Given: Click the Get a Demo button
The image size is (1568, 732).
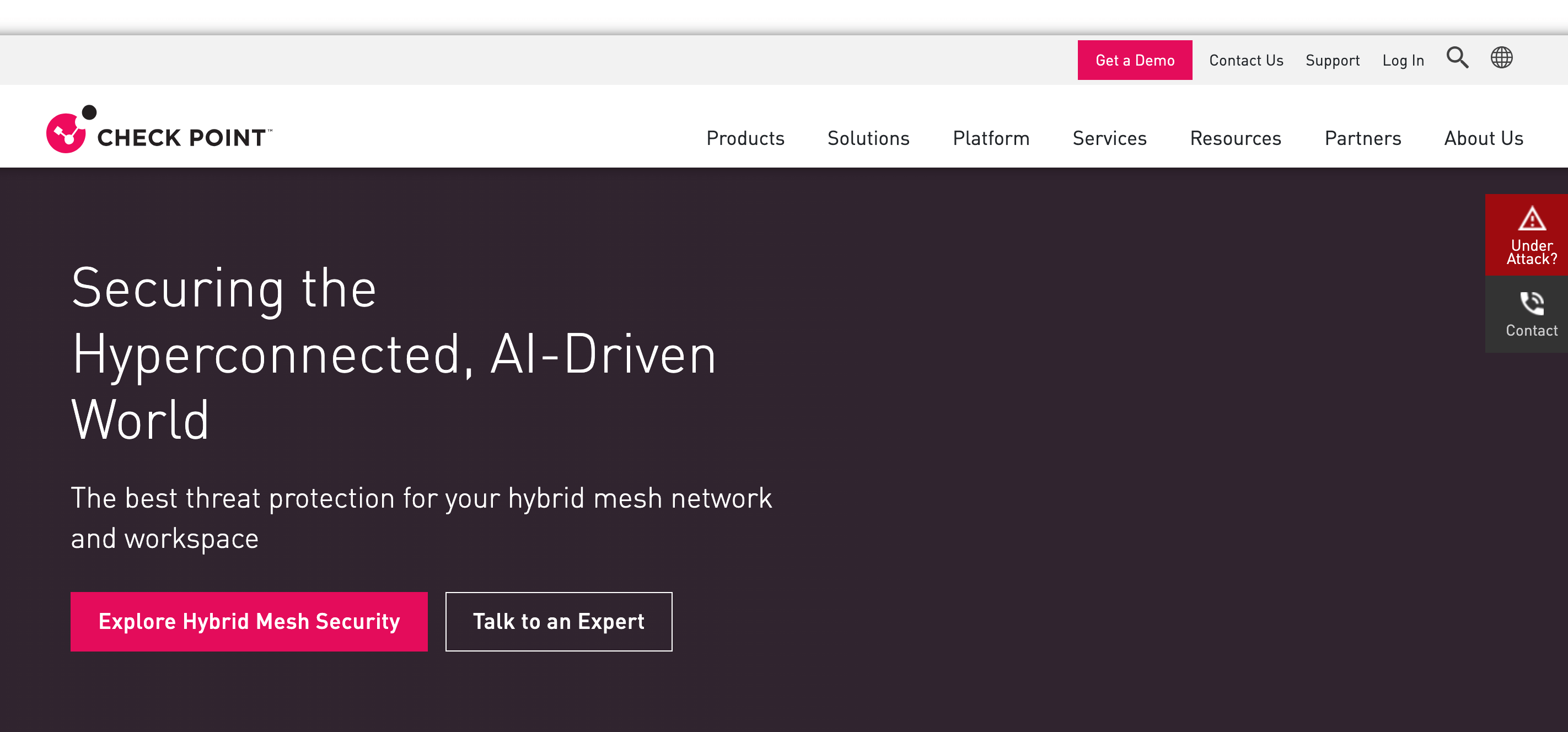Looking at the screenshot, I should [x=1135, y=60].
